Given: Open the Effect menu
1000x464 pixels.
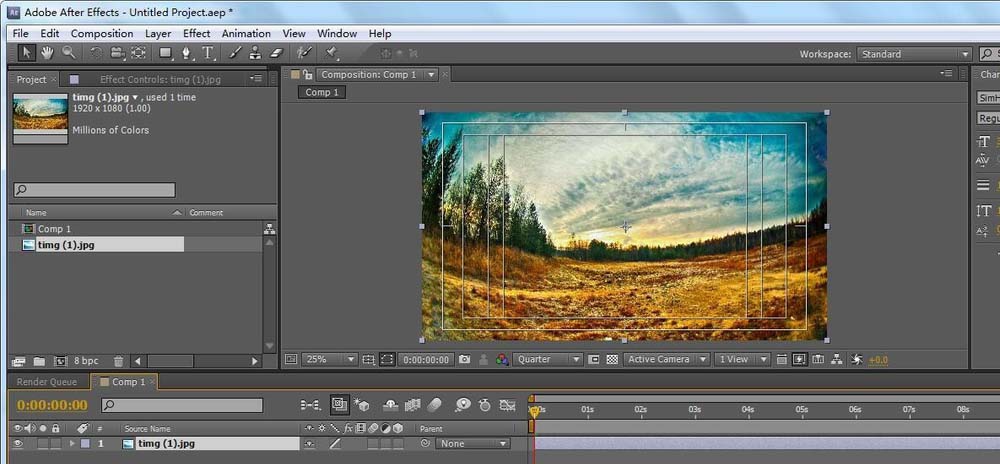Looking at the screenshot, I should 196,33.
